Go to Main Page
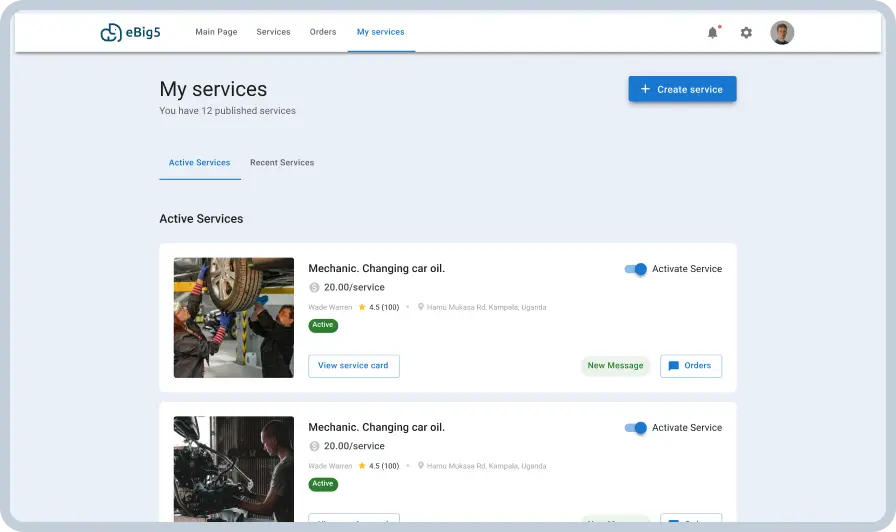This screenshot has height=532, width=896. (216, 32)
